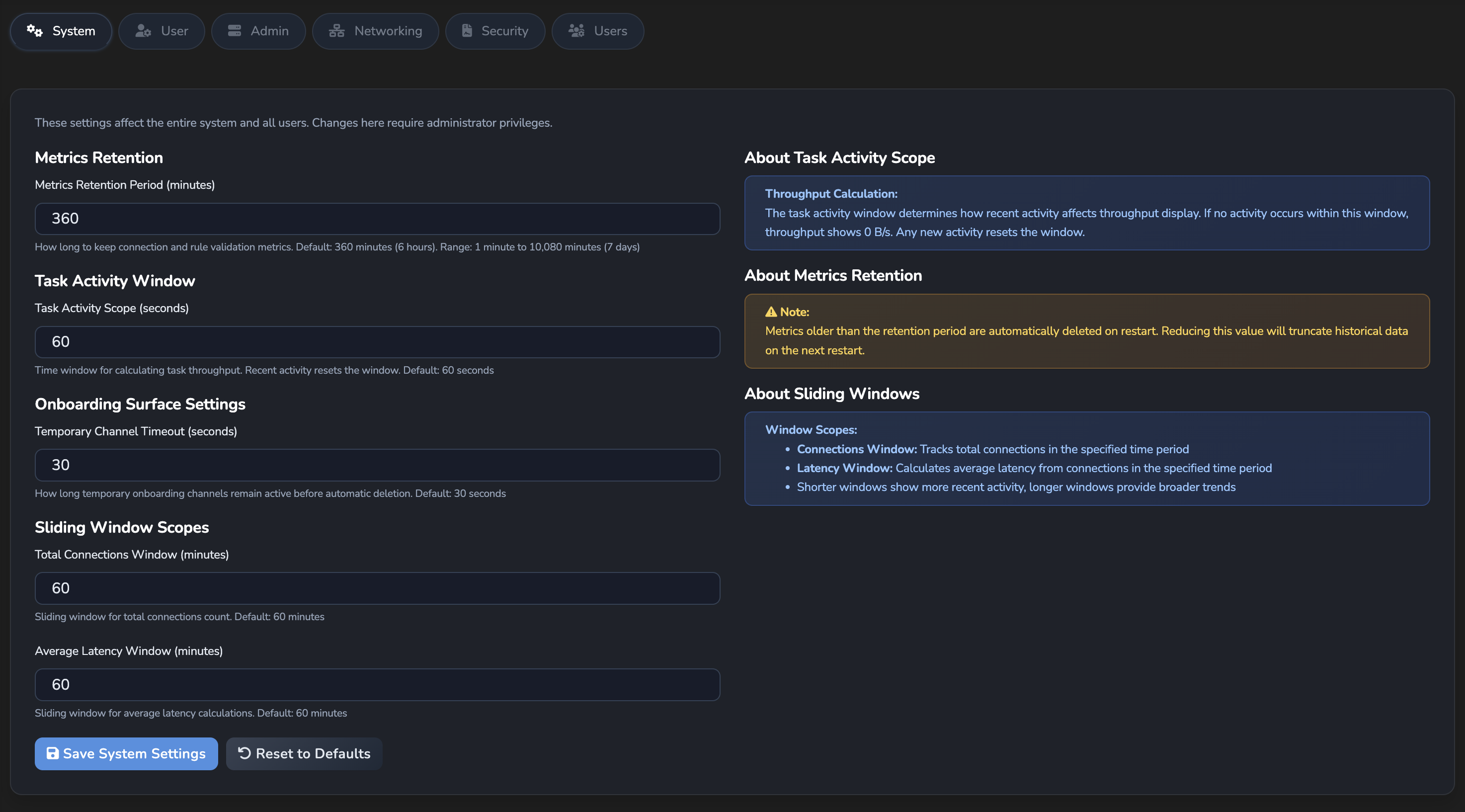
Task: Click the Metrics Retention heading
Action: 99,158
